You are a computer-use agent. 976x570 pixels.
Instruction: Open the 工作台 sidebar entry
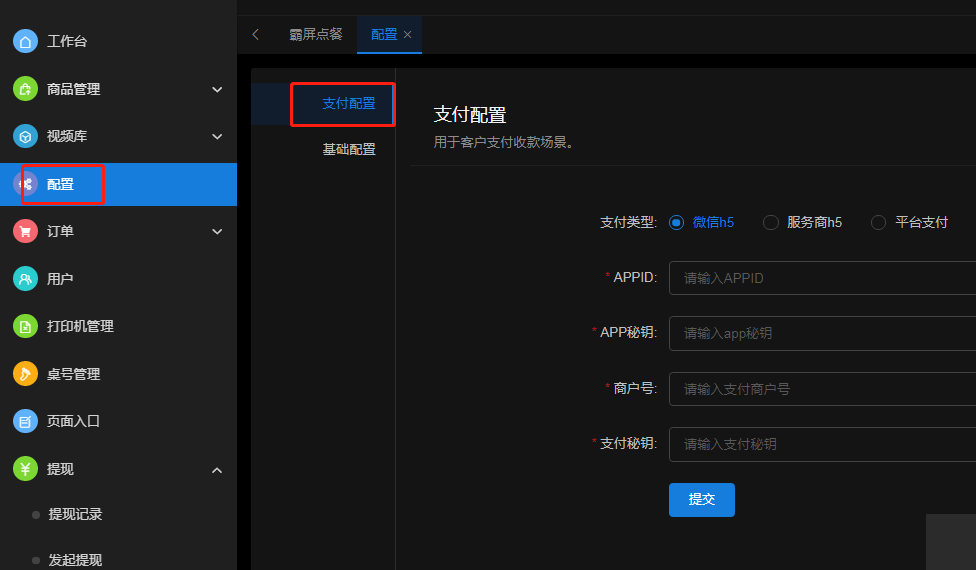click(x=118, y=41)
